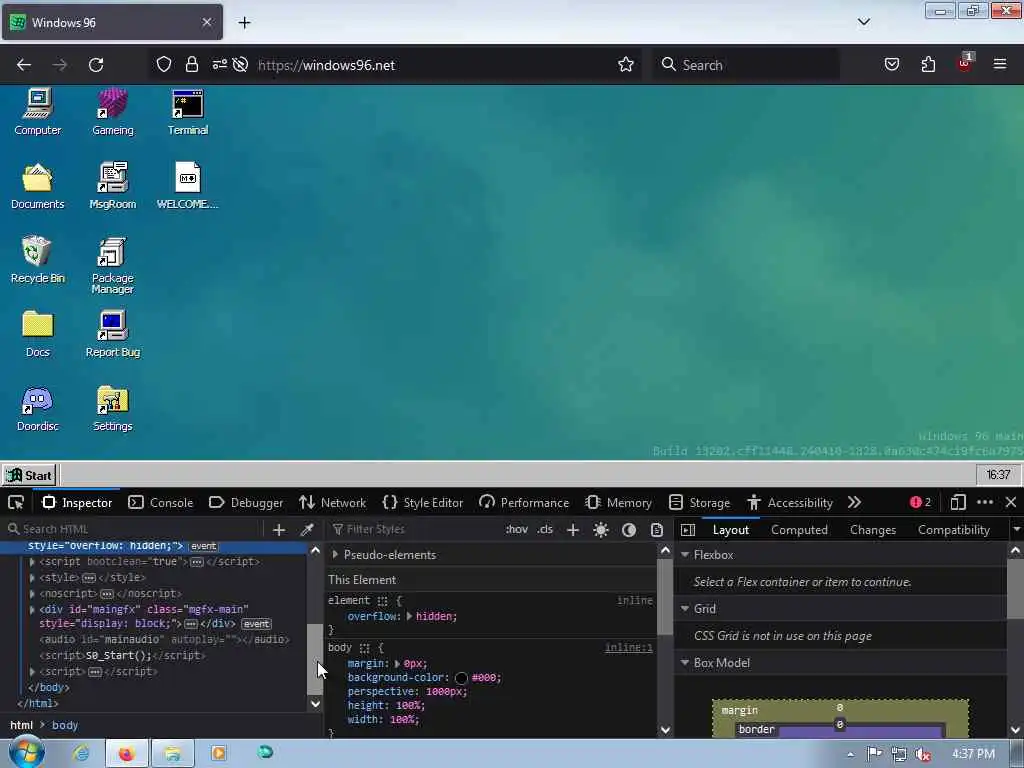Open the Changes sidebar tab
The height and width of the screenshot is (768, 1024).
pos(872,530)
